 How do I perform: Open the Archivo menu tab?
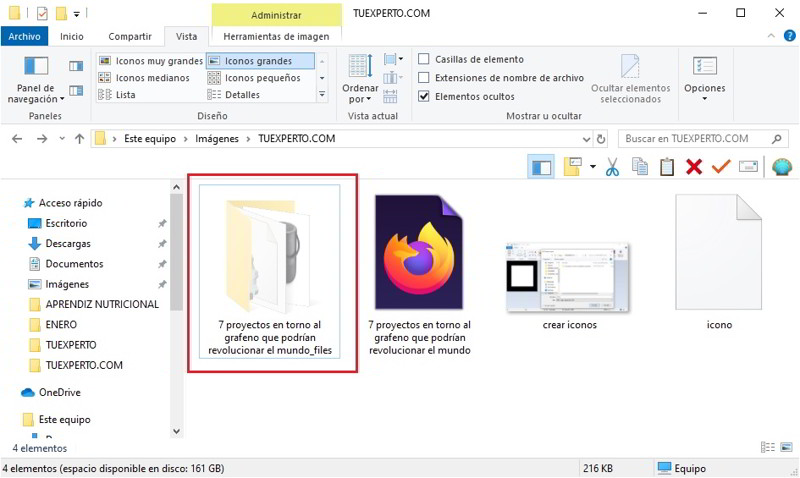(x=23, y=36)
